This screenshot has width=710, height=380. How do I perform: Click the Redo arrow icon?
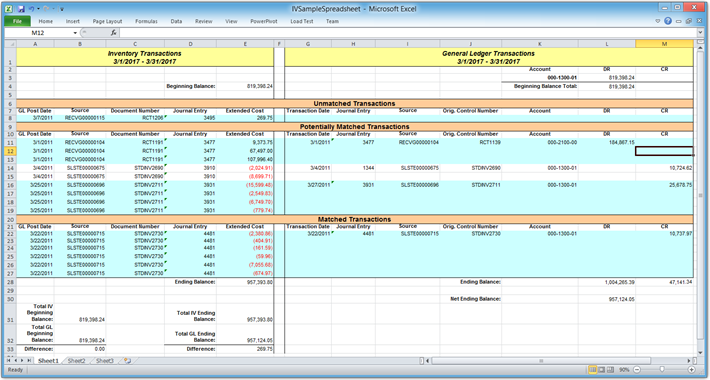click(x=46, y=9)
